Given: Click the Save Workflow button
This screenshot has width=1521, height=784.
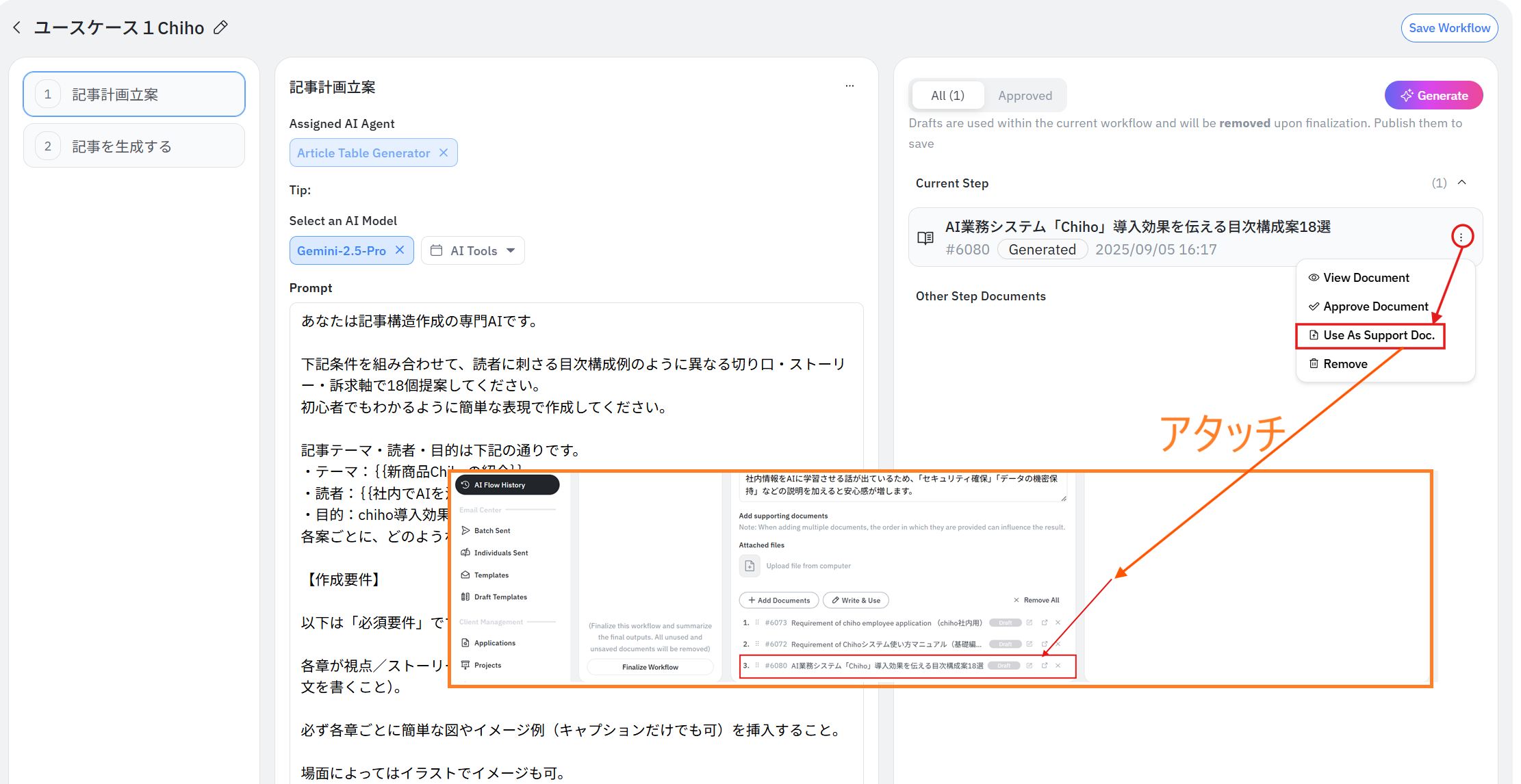Looking at the screenshot, I should point(1448,28).
